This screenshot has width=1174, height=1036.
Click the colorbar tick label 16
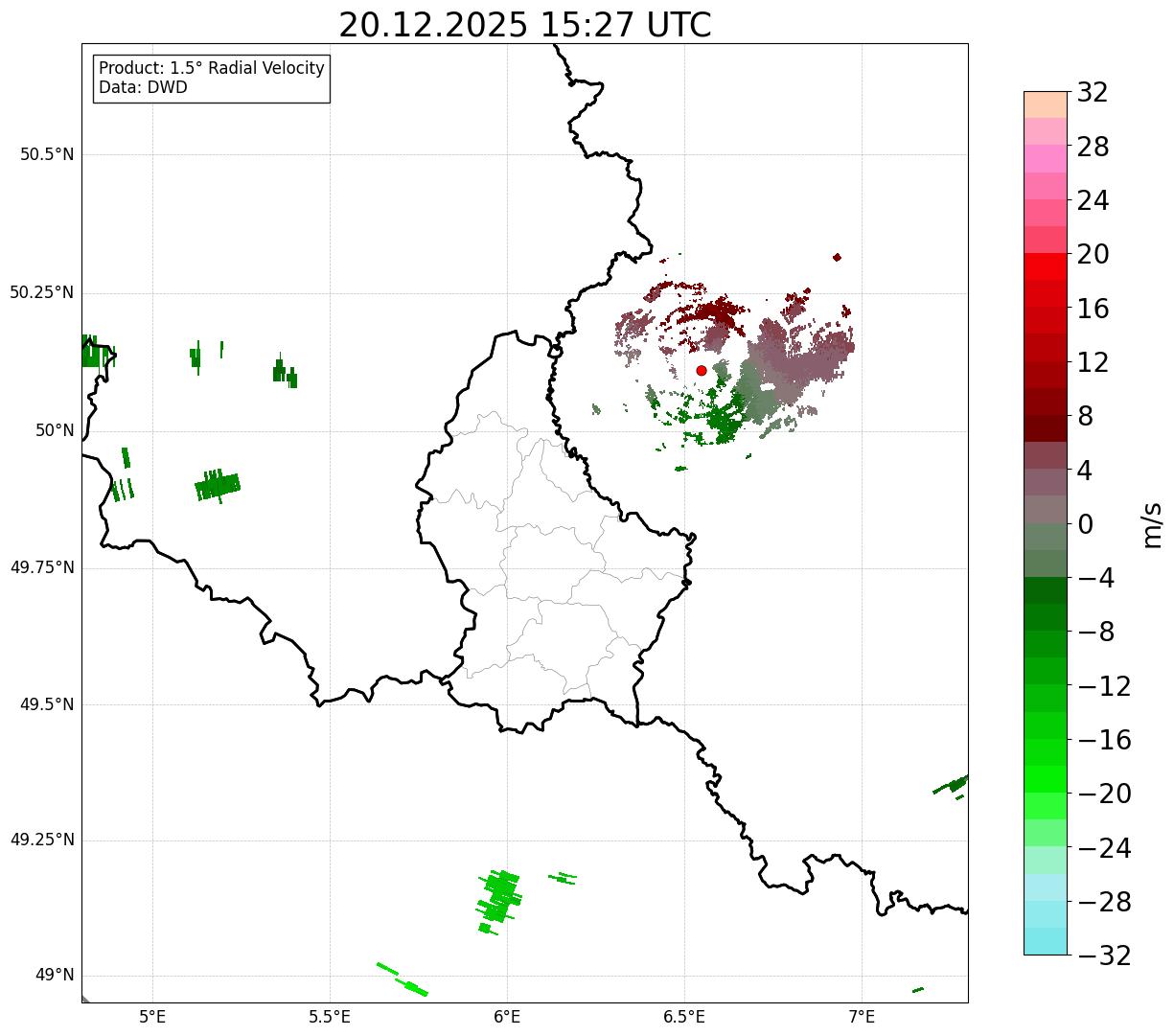tap(1093, 309)
